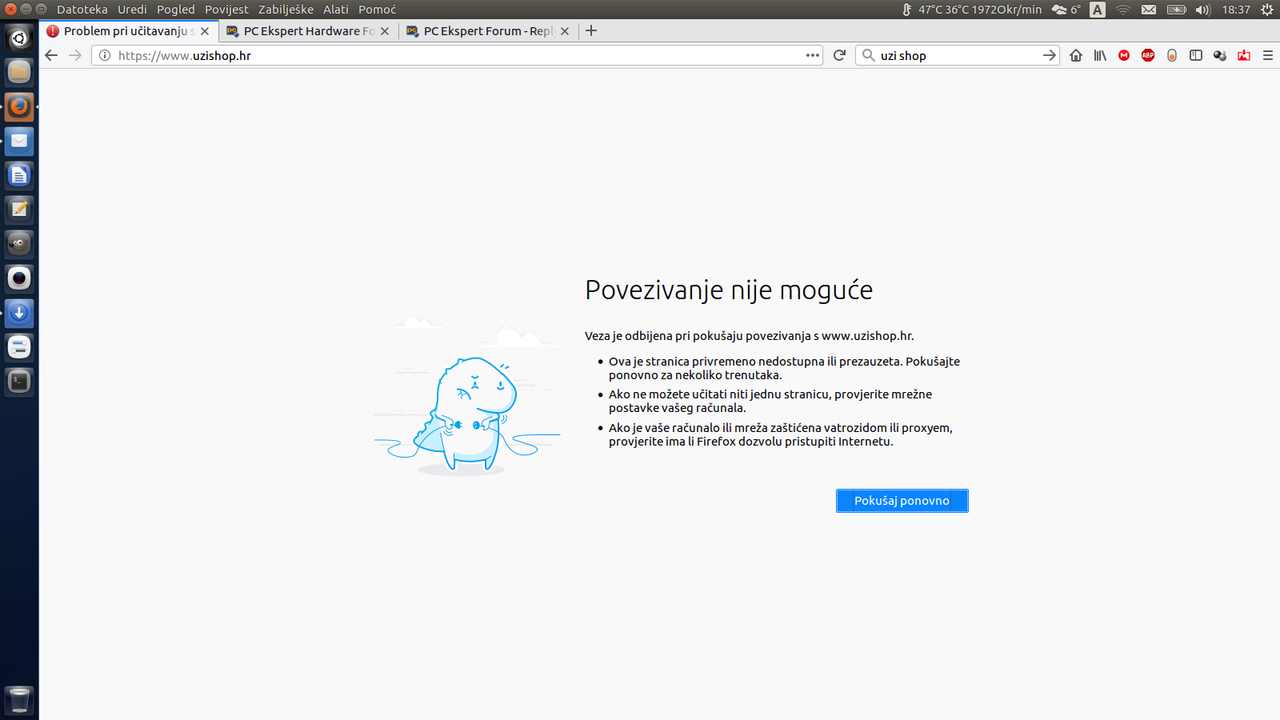Go to the Firefox home page
This screenshot has height=720, width=1280.
point(1076,56)
